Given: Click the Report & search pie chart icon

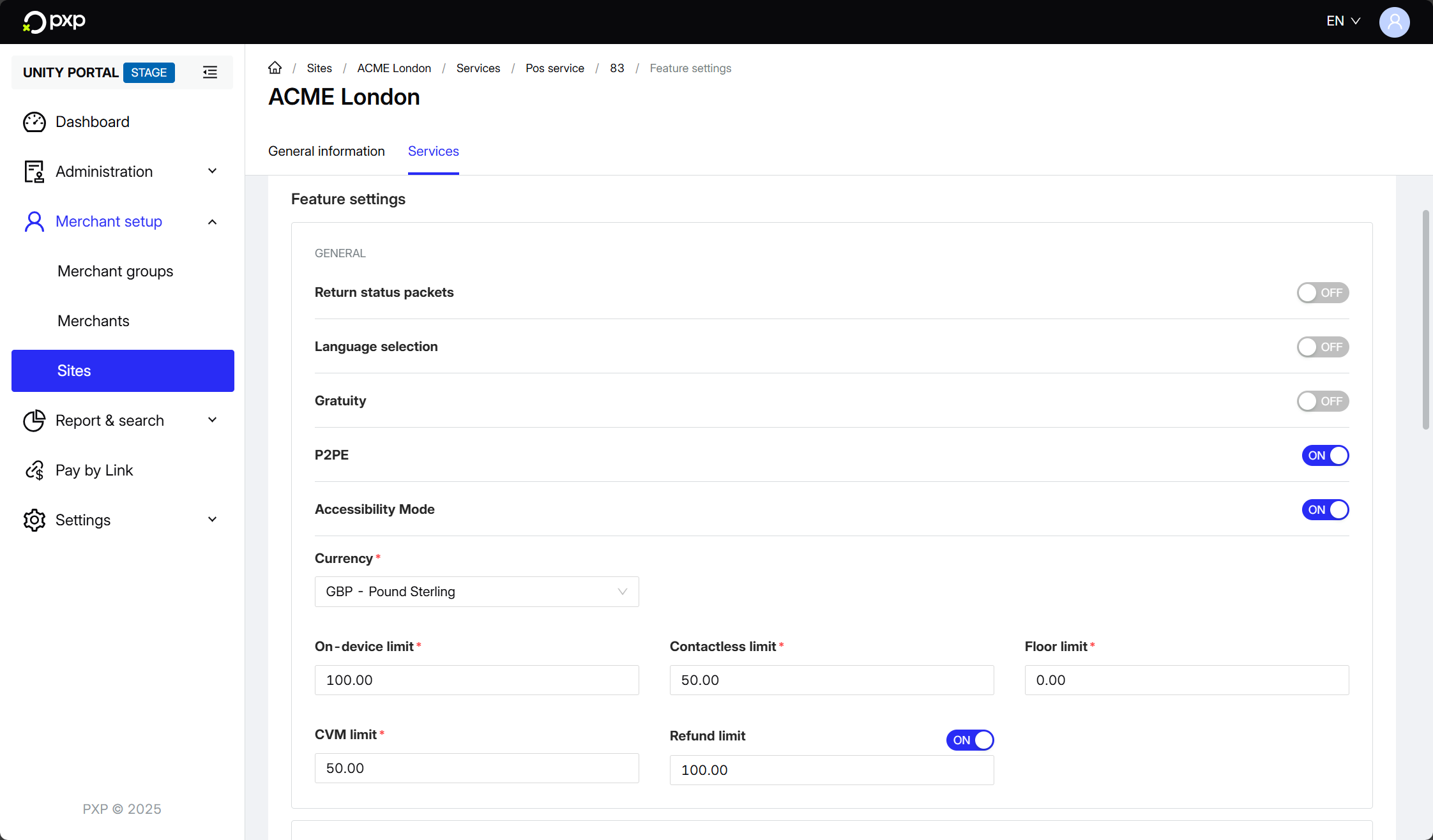Looking at the screenshot, I should pyautogui.click(x=34, y=421).
